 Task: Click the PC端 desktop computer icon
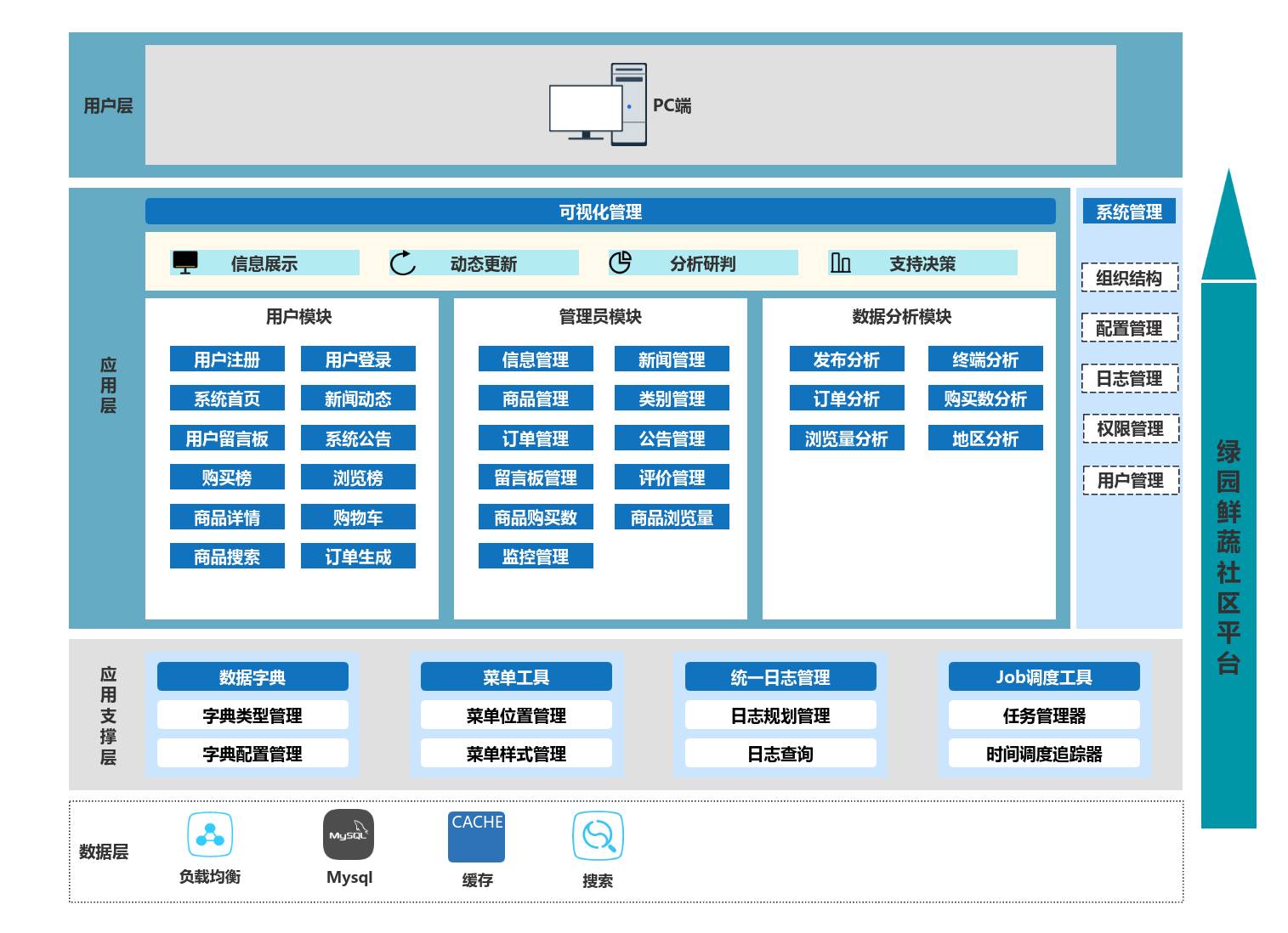point(598,105)
